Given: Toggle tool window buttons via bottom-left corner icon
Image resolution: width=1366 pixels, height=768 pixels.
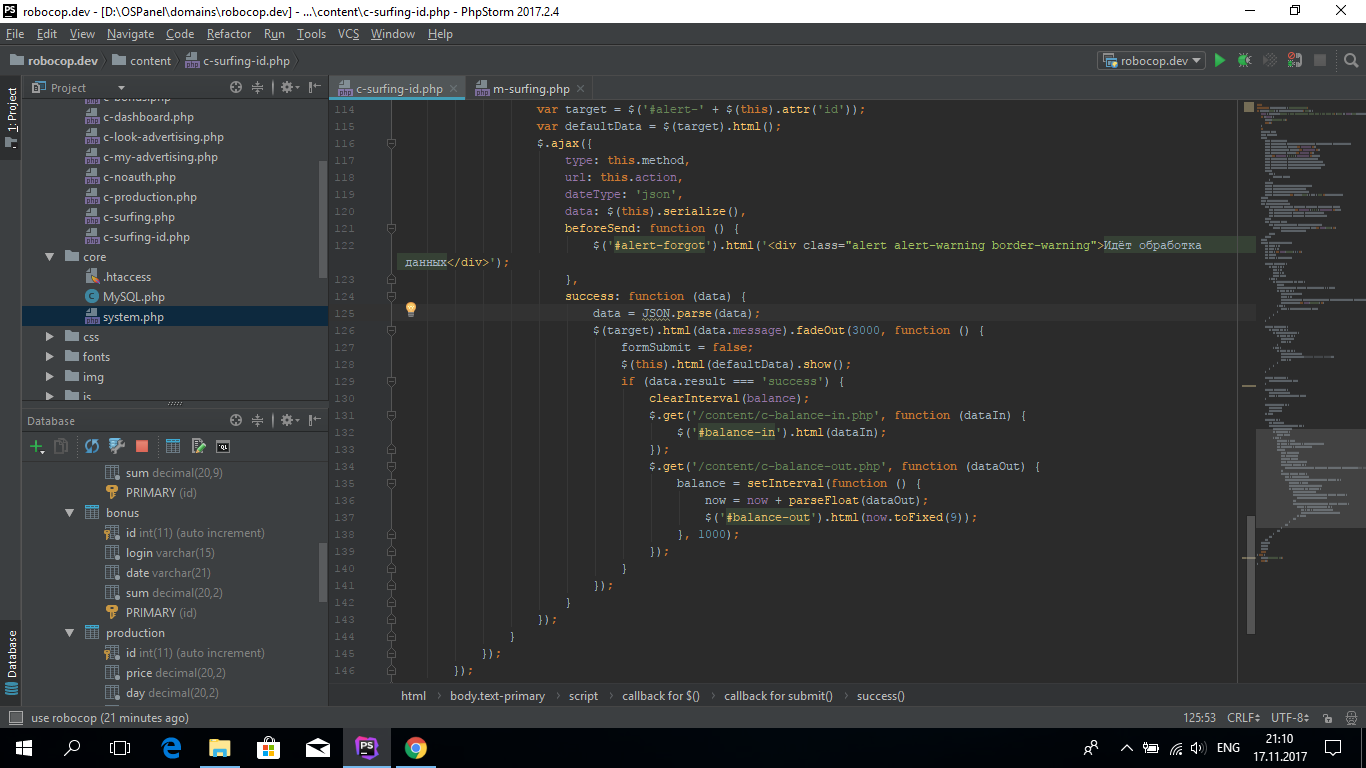Looking at the screenshot, I should (14, 718).
